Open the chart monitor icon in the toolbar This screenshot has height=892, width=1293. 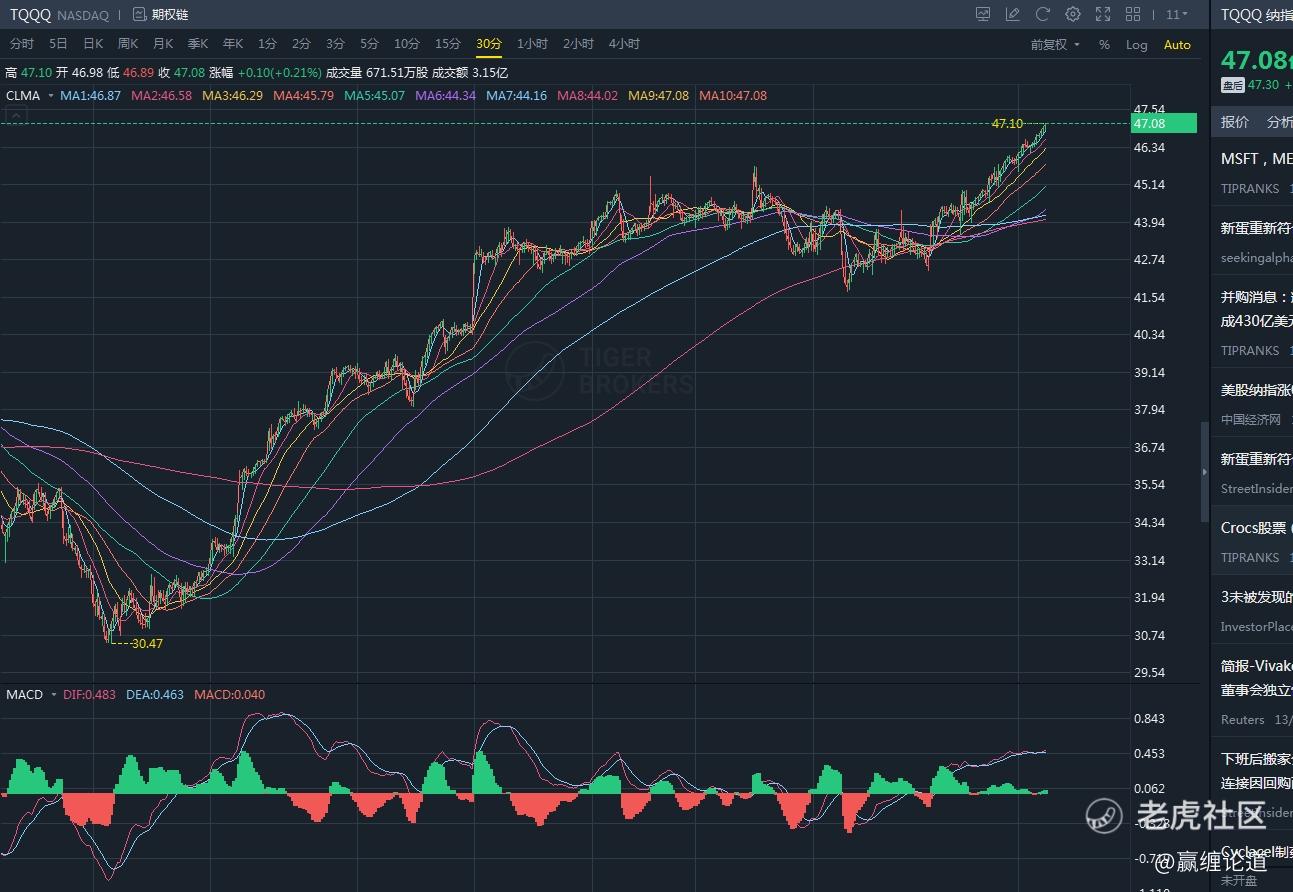(x=983, y=14)
